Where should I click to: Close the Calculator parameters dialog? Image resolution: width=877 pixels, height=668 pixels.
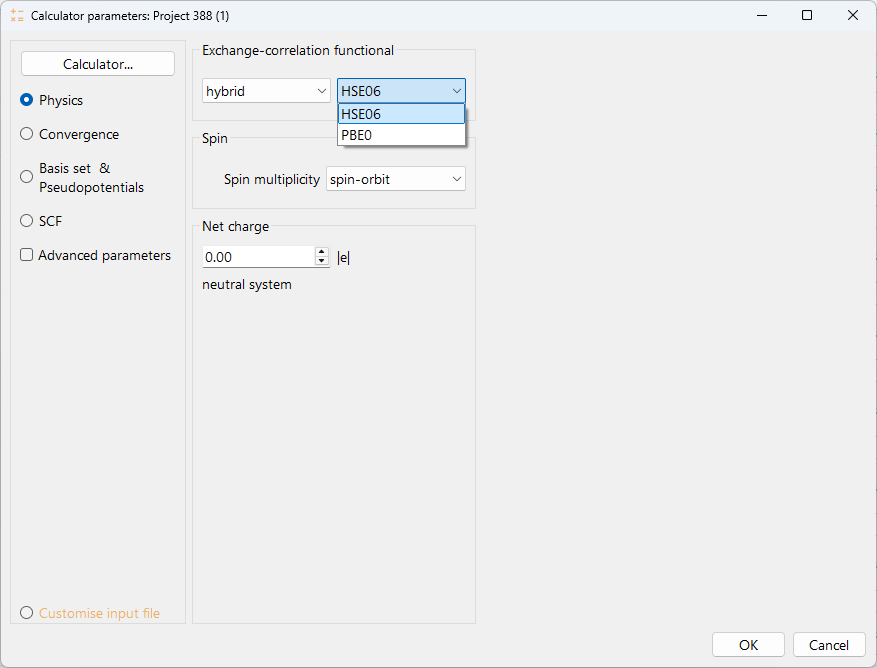[853, 16]
